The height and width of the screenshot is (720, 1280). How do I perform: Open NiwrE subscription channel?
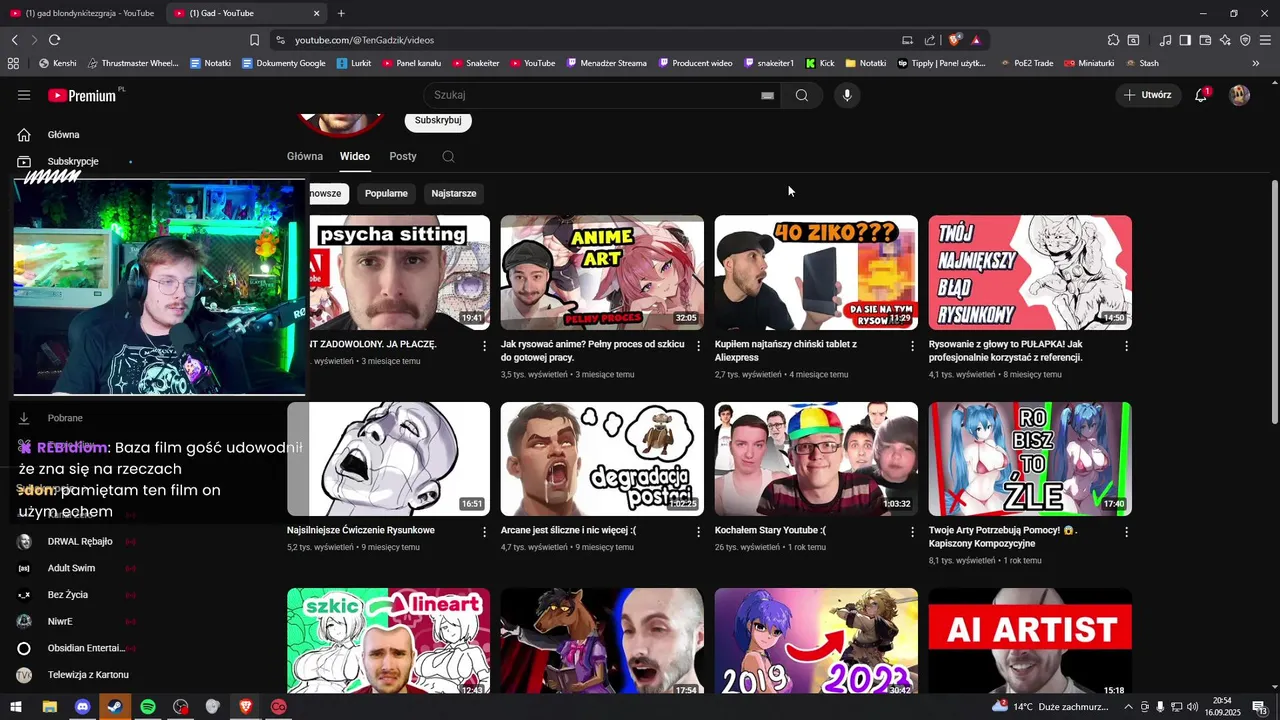60,621
